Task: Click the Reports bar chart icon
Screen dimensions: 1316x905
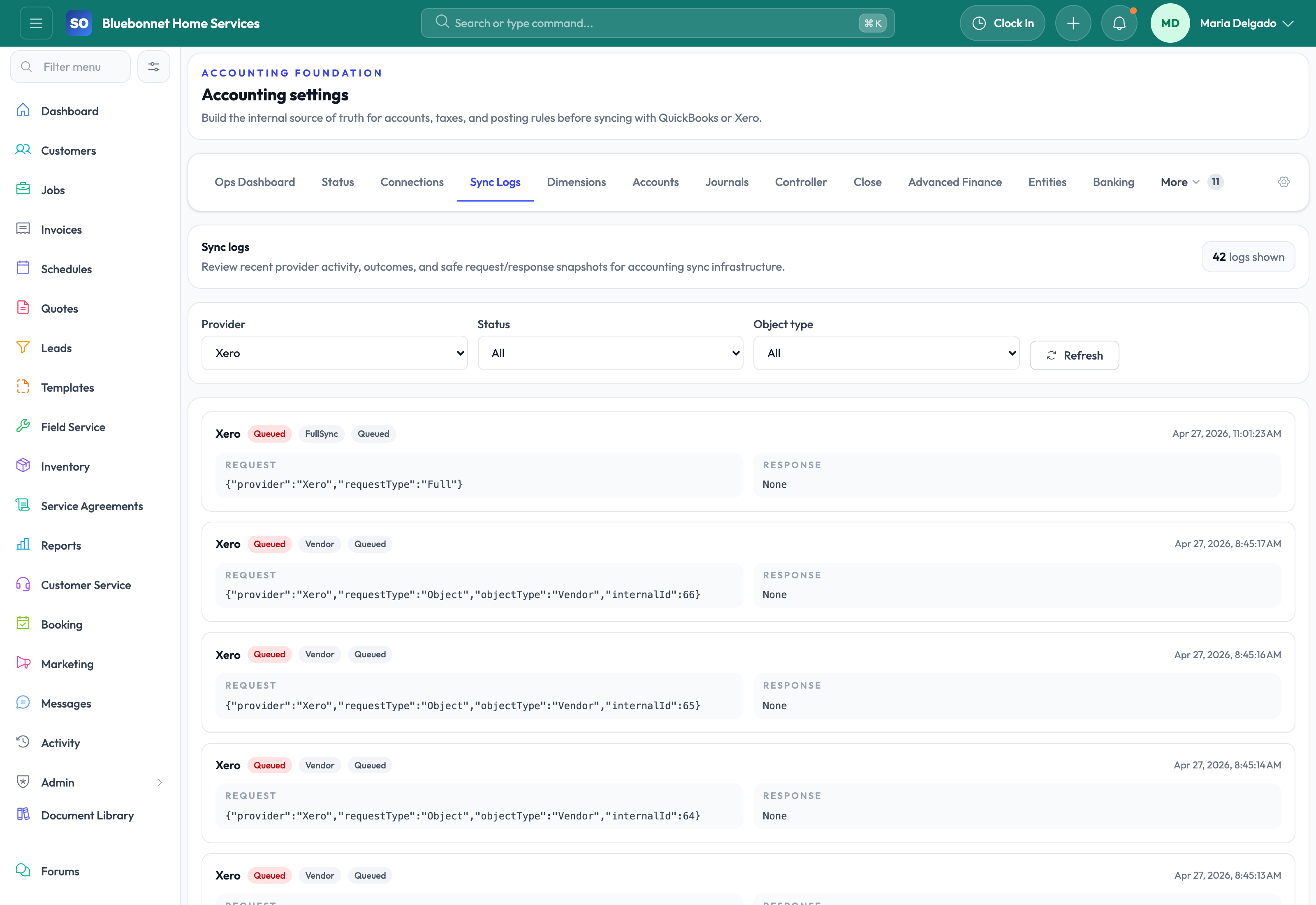Action: pos(23,544)
